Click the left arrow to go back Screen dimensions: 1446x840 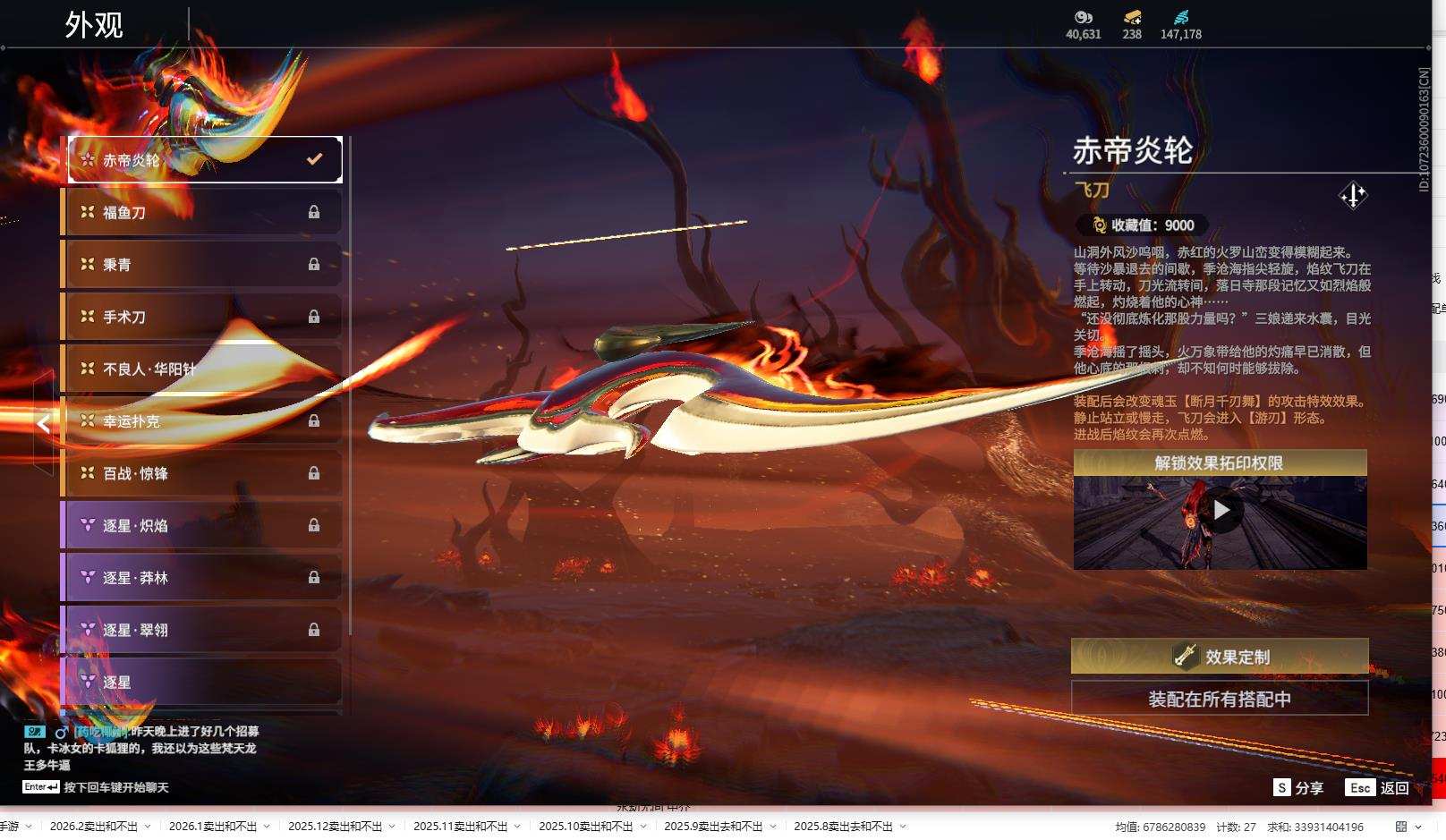tap(44, 423)
